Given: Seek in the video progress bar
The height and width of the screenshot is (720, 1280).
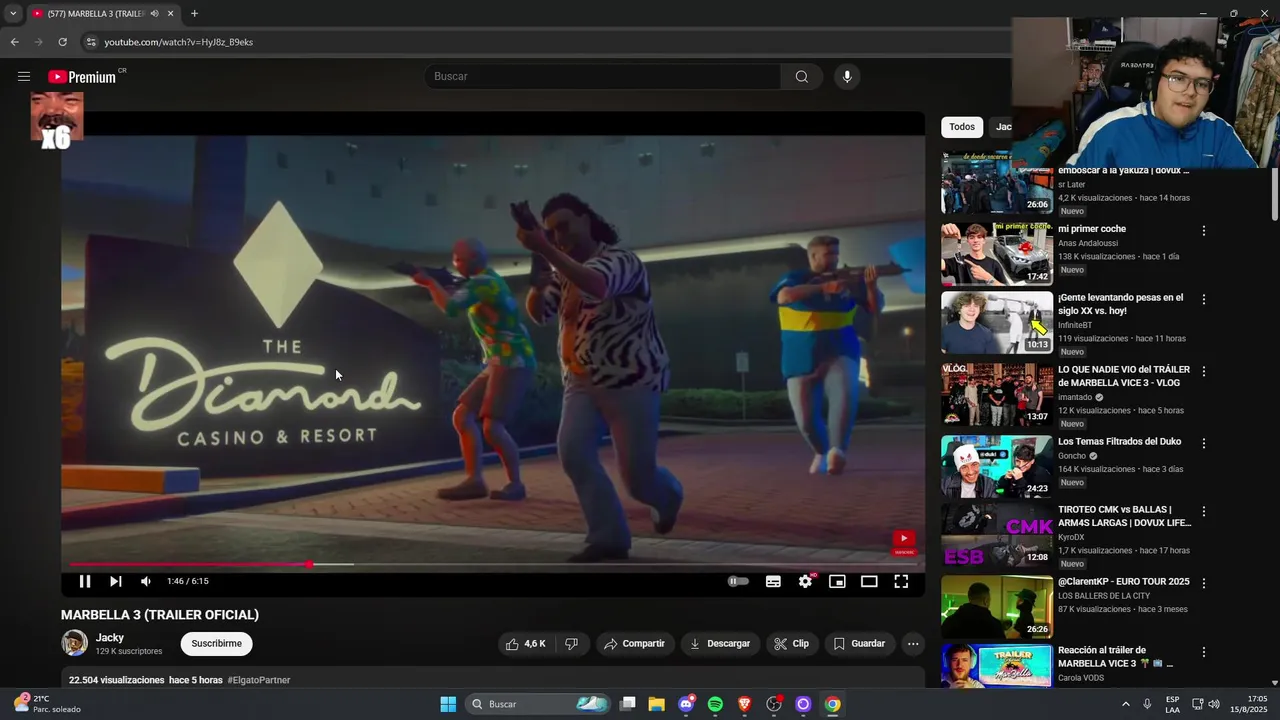Looking at the screenshot, I should coord(492,565).
